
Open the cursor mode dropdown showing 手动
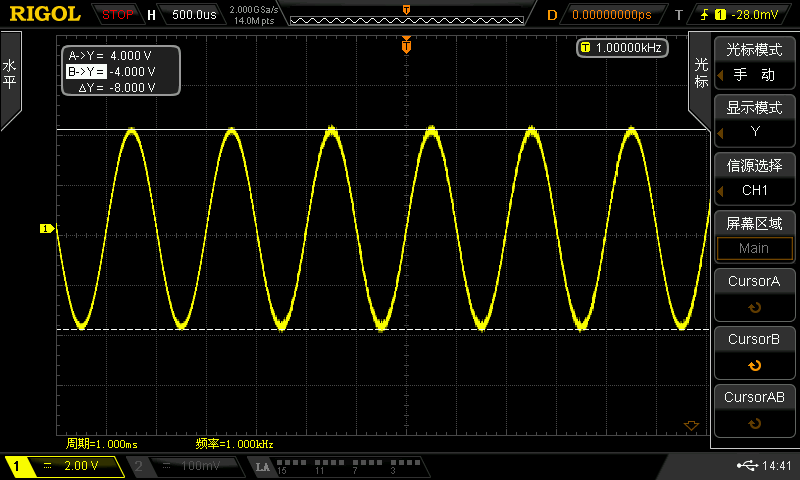pyautogui.click(x=754, y=74)
